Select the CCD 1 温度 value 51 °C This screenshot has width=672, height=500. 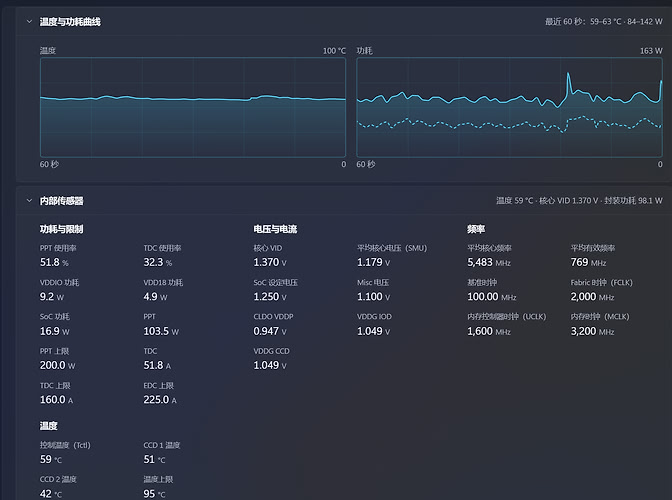154,459
